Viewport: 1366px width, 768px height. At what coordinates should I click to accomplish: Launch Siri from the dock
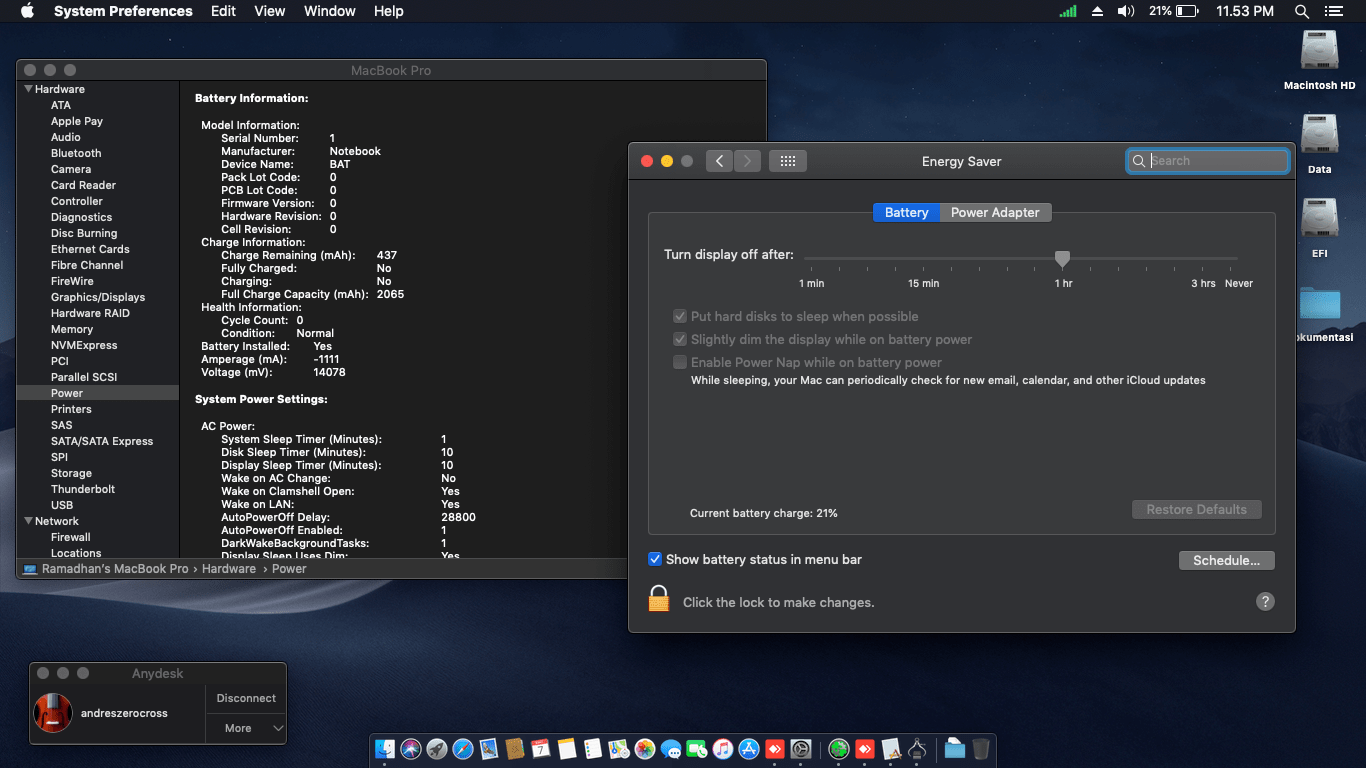pos(411,749)
